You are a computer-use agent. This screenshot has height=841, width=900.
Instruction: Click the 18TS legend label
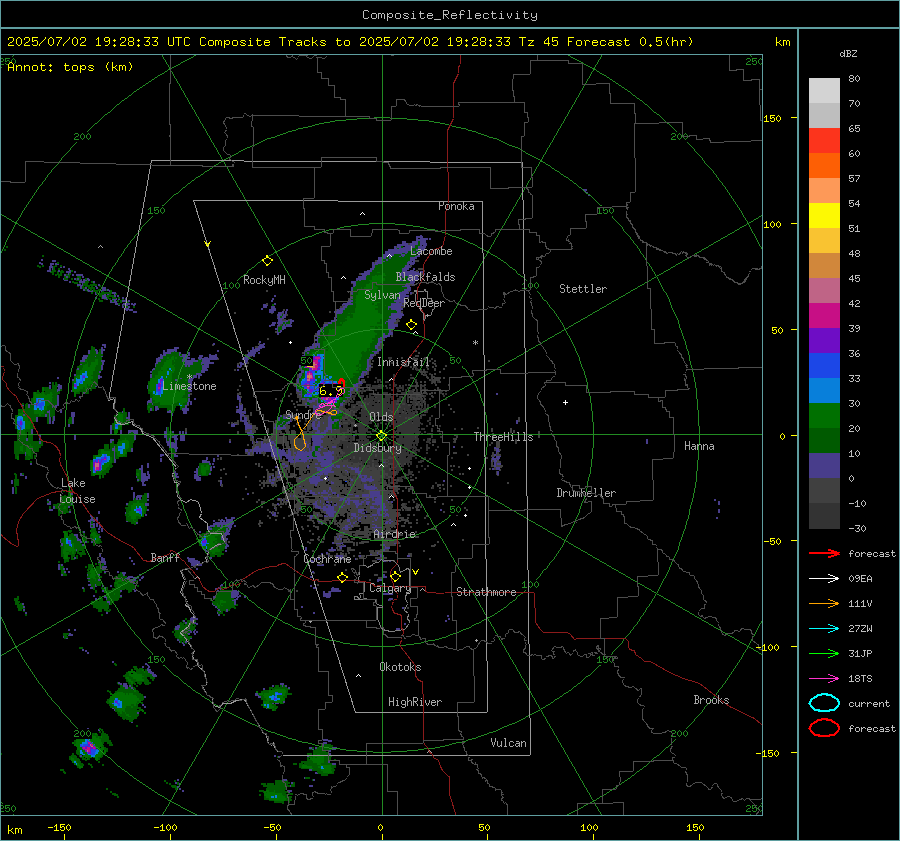[860, 679]
